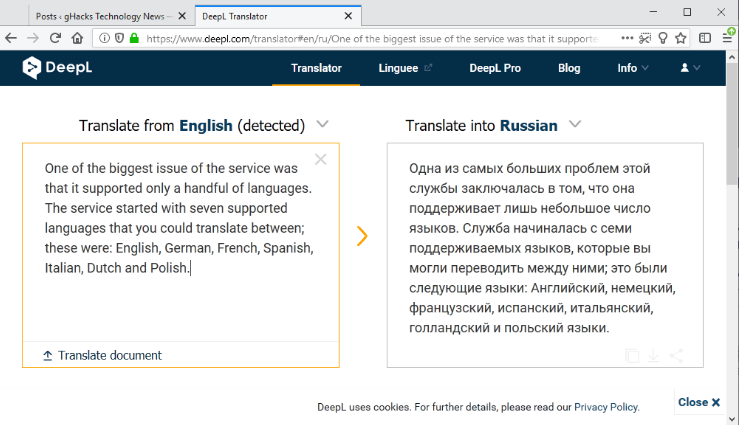Go to the browser home page
The height and width of the screenshot is (425, 740).
(x=77, y=38)
